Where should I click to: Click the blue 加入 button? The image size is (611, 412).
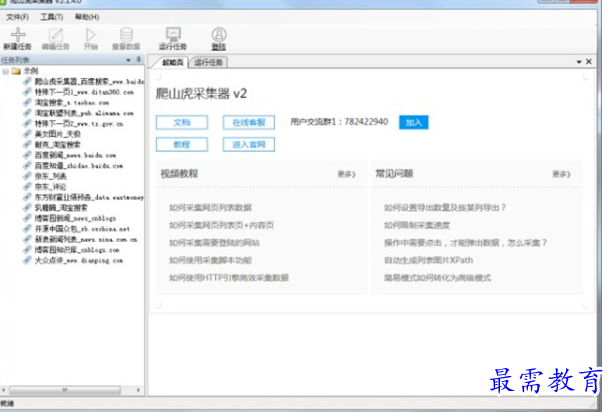[x=413, y=122]
